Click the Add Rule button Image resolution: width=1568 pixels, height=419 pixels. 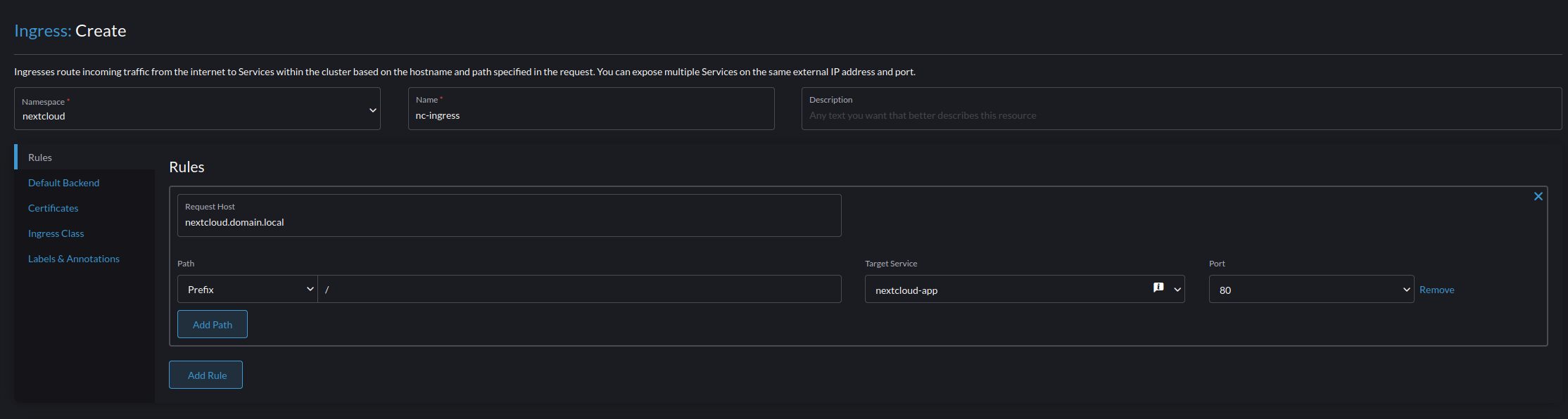206,375
